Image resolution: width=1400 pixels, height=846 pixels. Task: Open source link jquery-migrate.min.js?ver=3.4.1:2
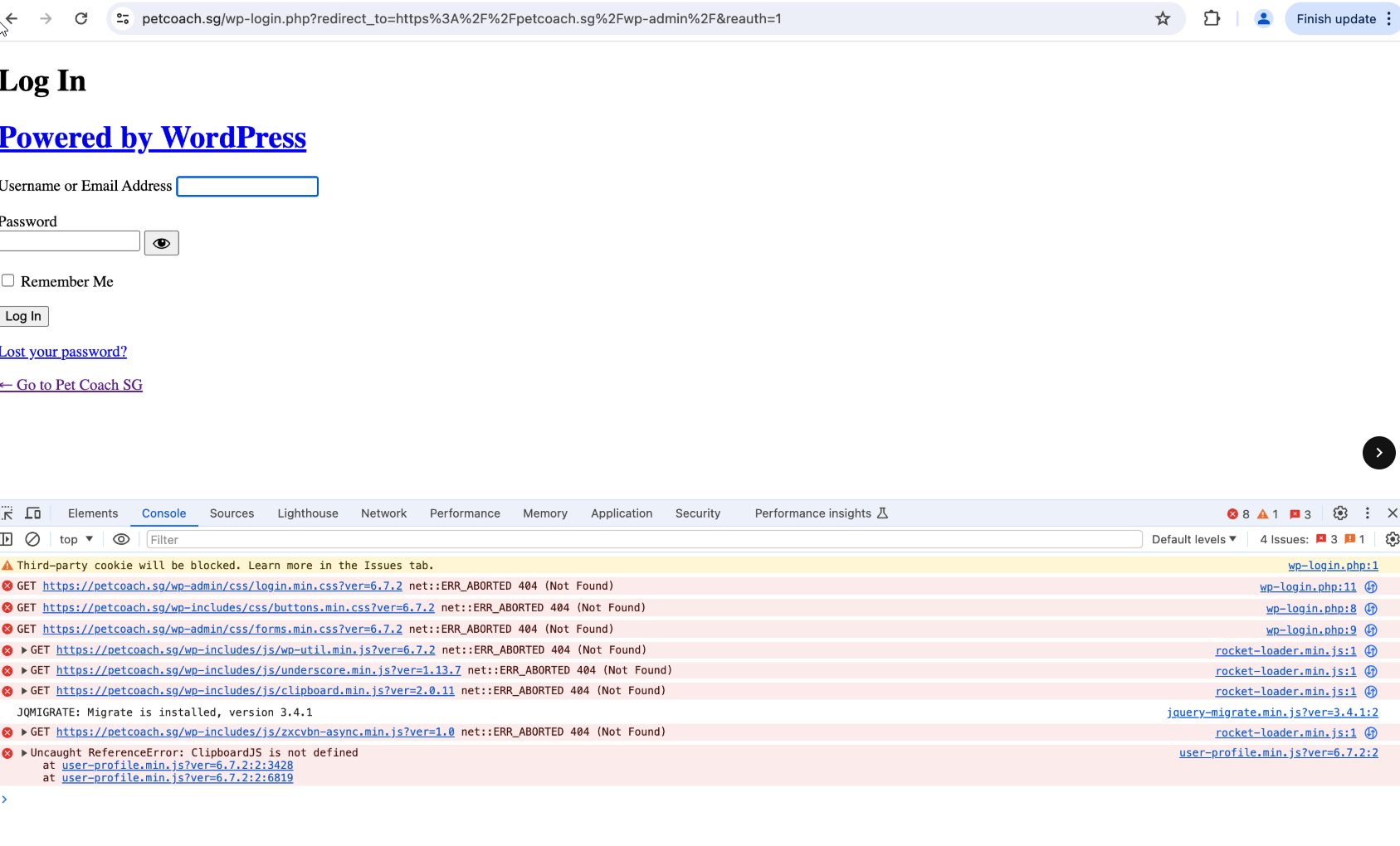(1272, 712)
